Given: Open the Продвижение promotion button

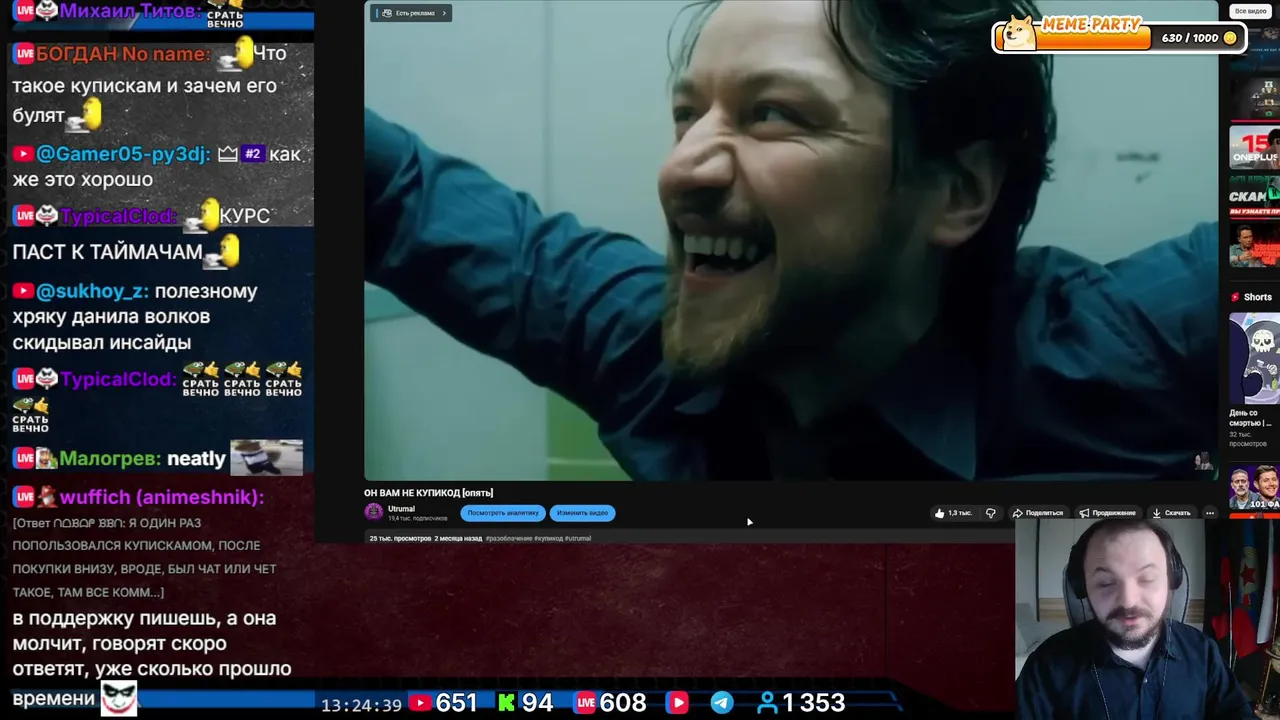Looking at the screenshot, I should 1107,513.
